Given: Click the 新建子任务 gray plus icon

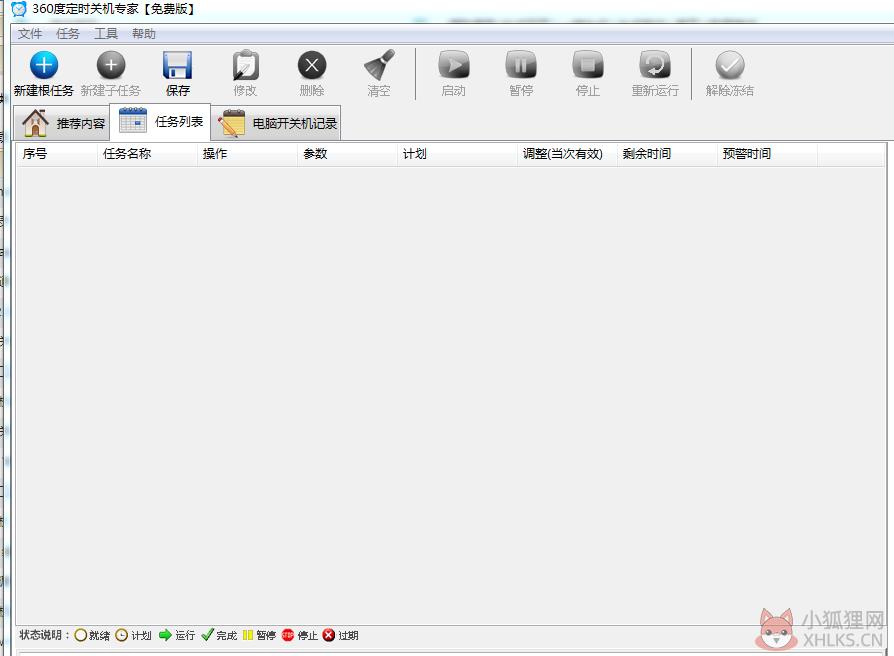Looking at the screenshot, I should click(x=111, y=65).
